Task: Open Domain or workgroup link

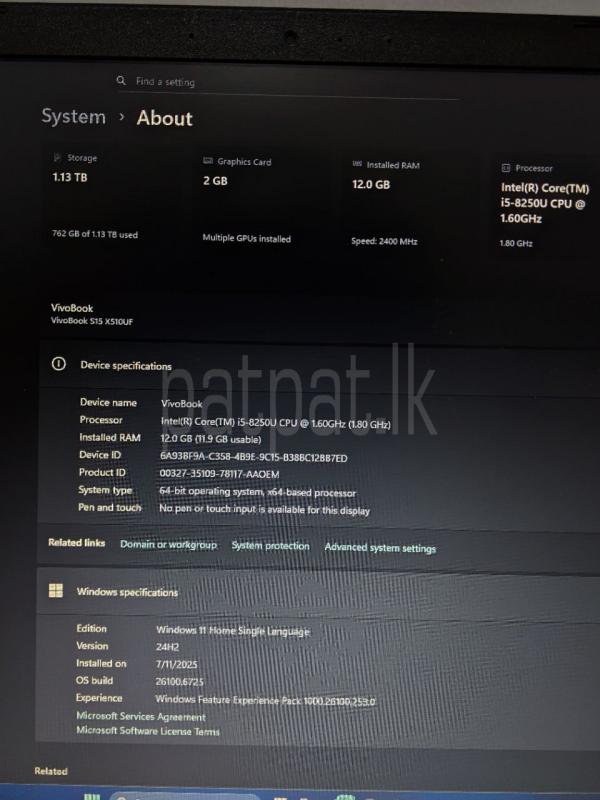Action: click(x=168, y=545)
